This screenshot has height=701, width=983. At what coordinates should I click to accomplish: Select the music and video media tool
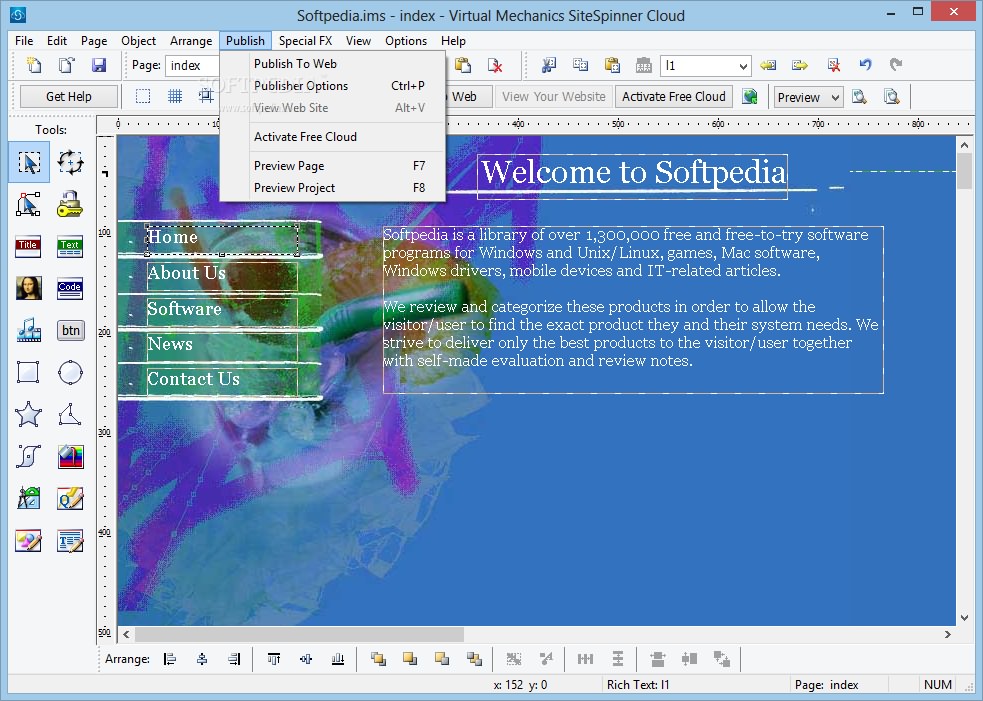pos(29,330)
